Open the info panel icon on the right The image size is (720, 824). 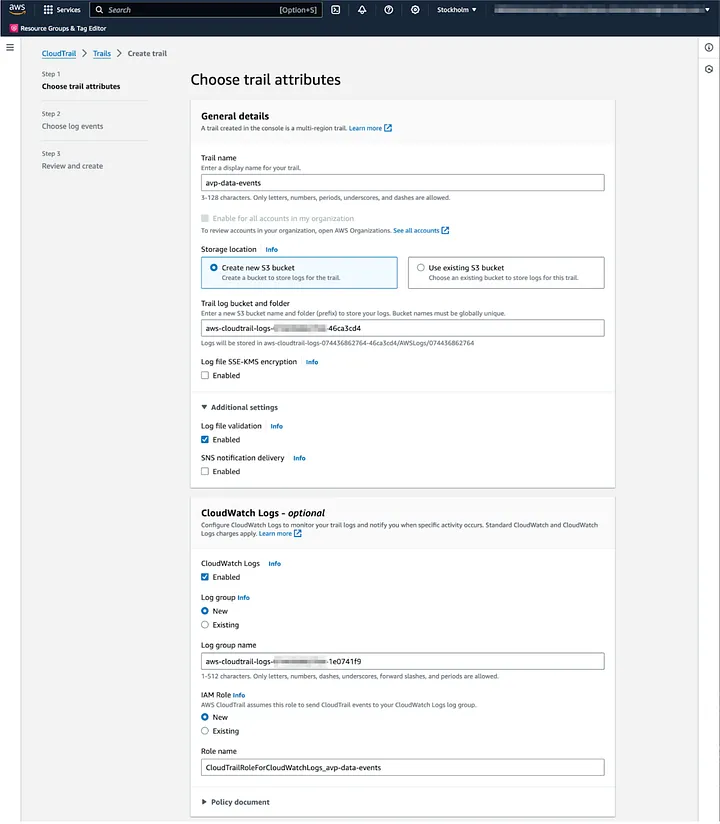[x=709, y=47]
